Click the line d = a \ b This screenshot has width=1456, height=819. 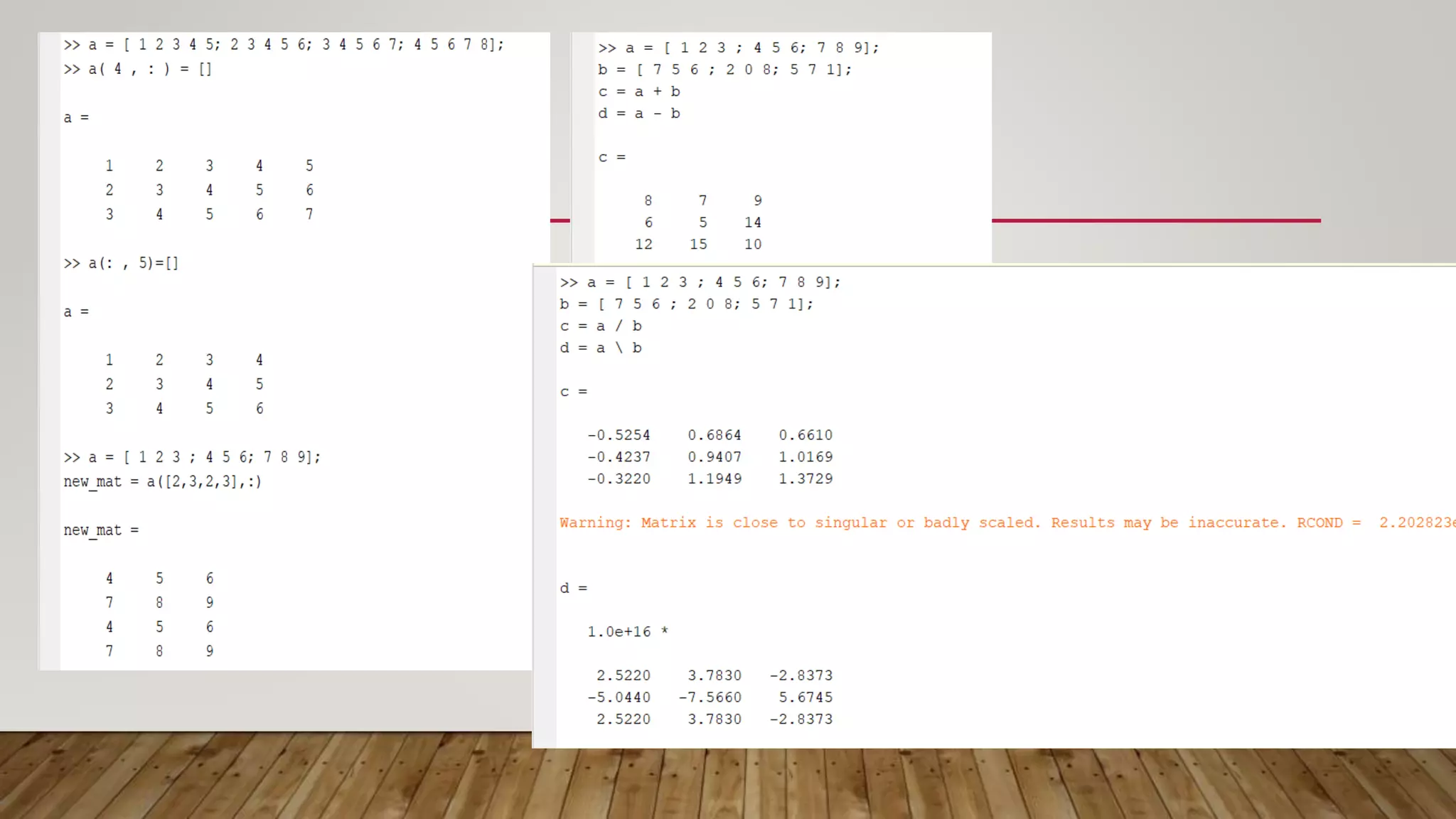[x=600, y=348]
